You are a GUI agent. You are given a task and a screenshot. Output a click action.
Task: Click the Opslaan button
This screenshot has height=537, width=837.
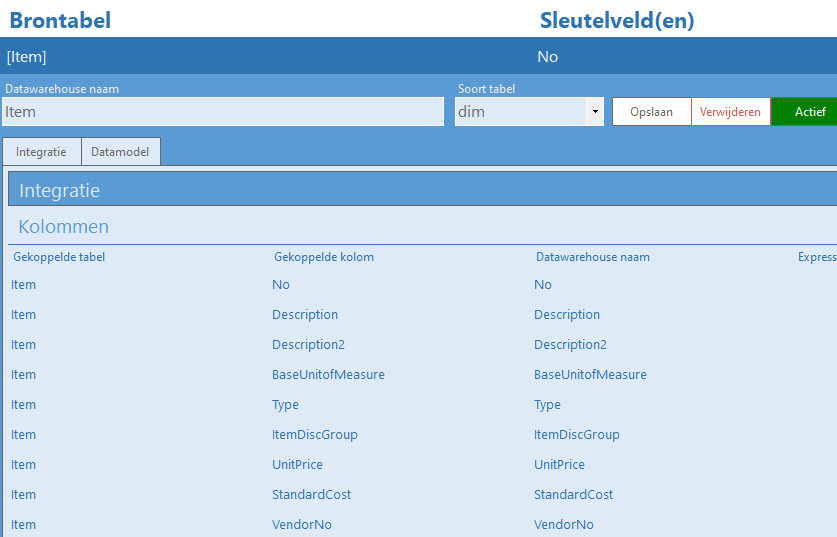coord(651,112)
